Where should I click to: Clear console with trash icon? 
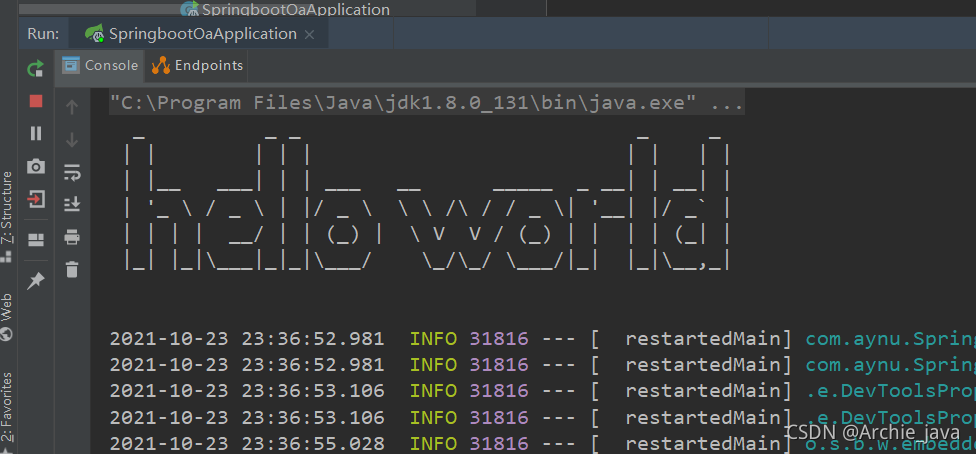[72, 269]
